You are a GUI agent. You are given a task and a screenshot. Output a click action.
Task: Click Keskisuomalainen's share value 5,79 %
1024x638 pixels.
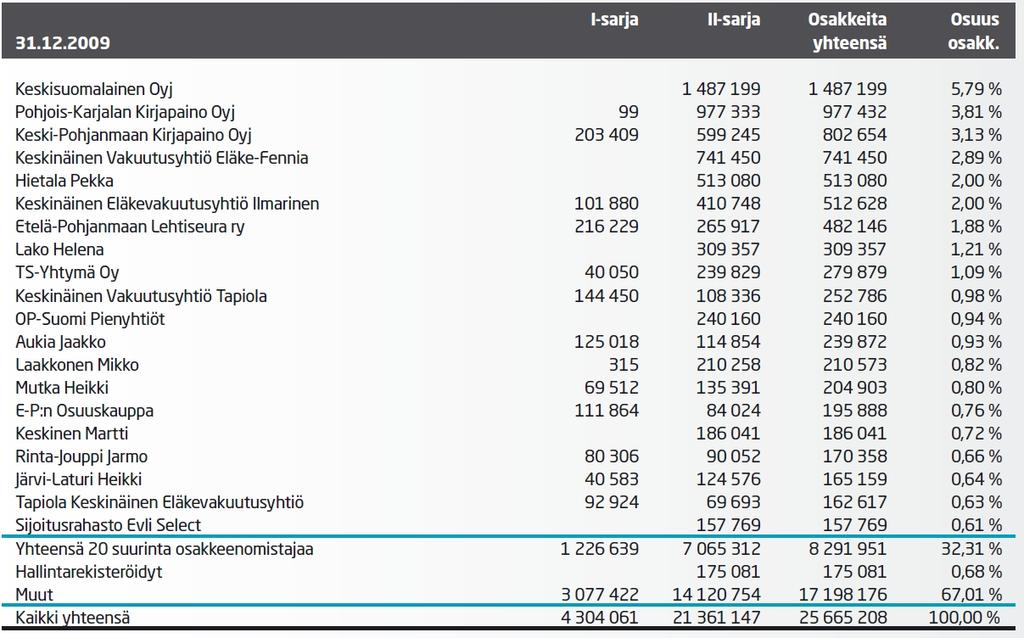(x=976, y=89)
